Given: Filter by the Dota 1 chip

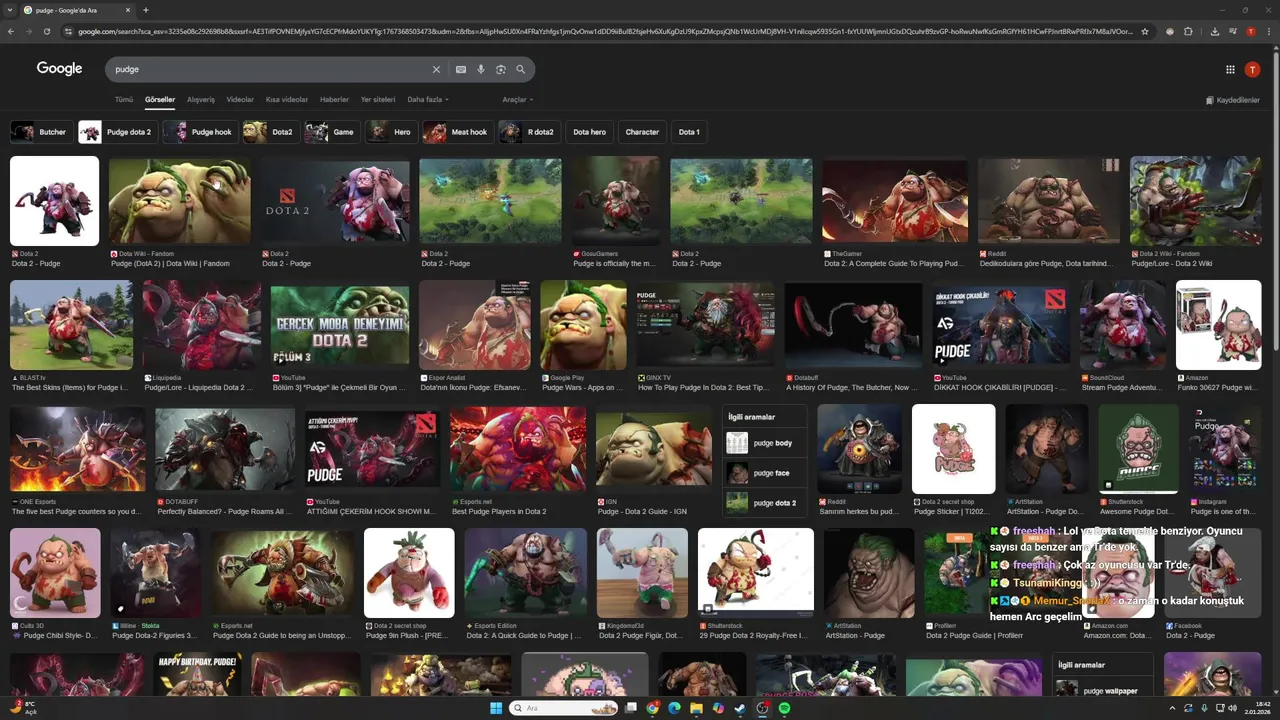Looking at the screenshot, I should coord(689,132).
